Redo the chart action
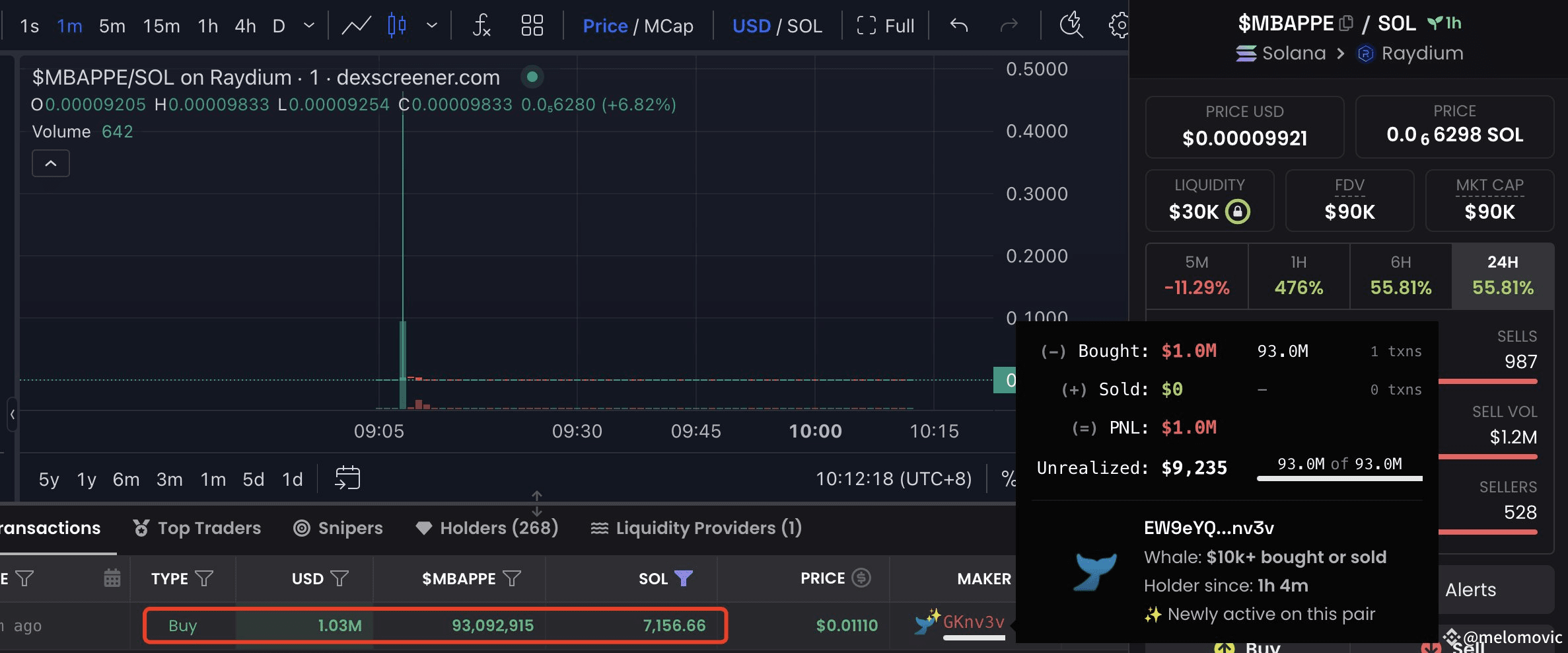Image resolution: width=1568 pixels, height=653 pixels. point(1009,26)
